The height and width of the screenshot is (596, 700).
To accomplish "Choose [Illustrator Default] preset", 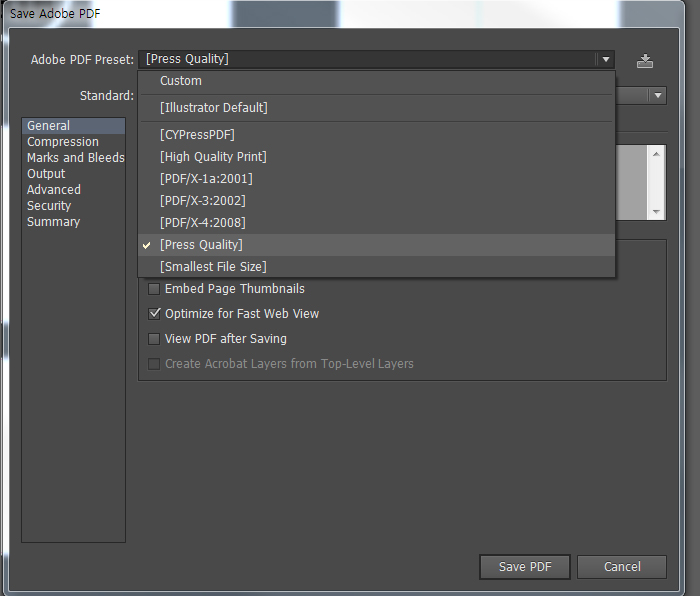I will [376, 108].
